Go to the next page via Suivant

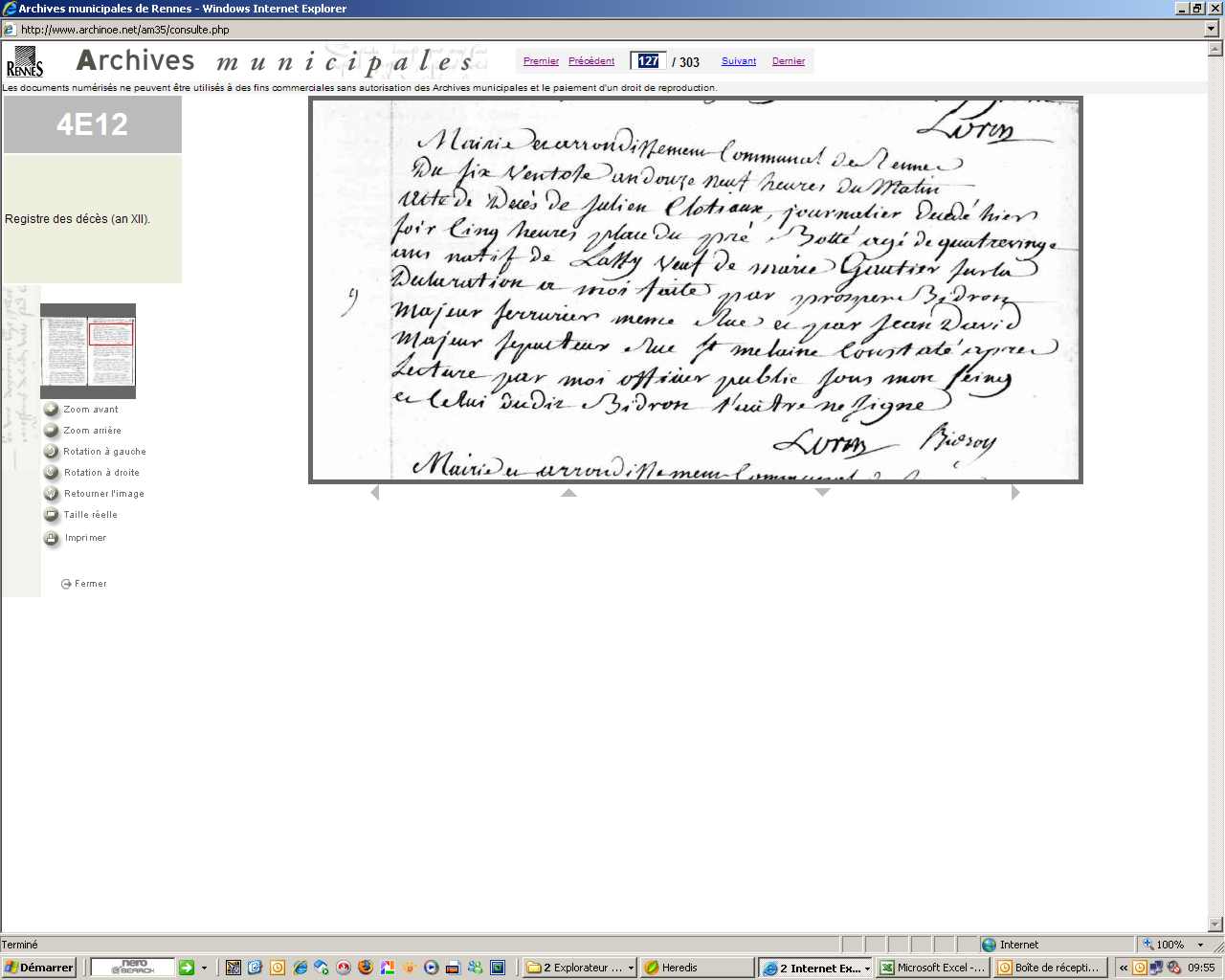[x=738, y=61]
